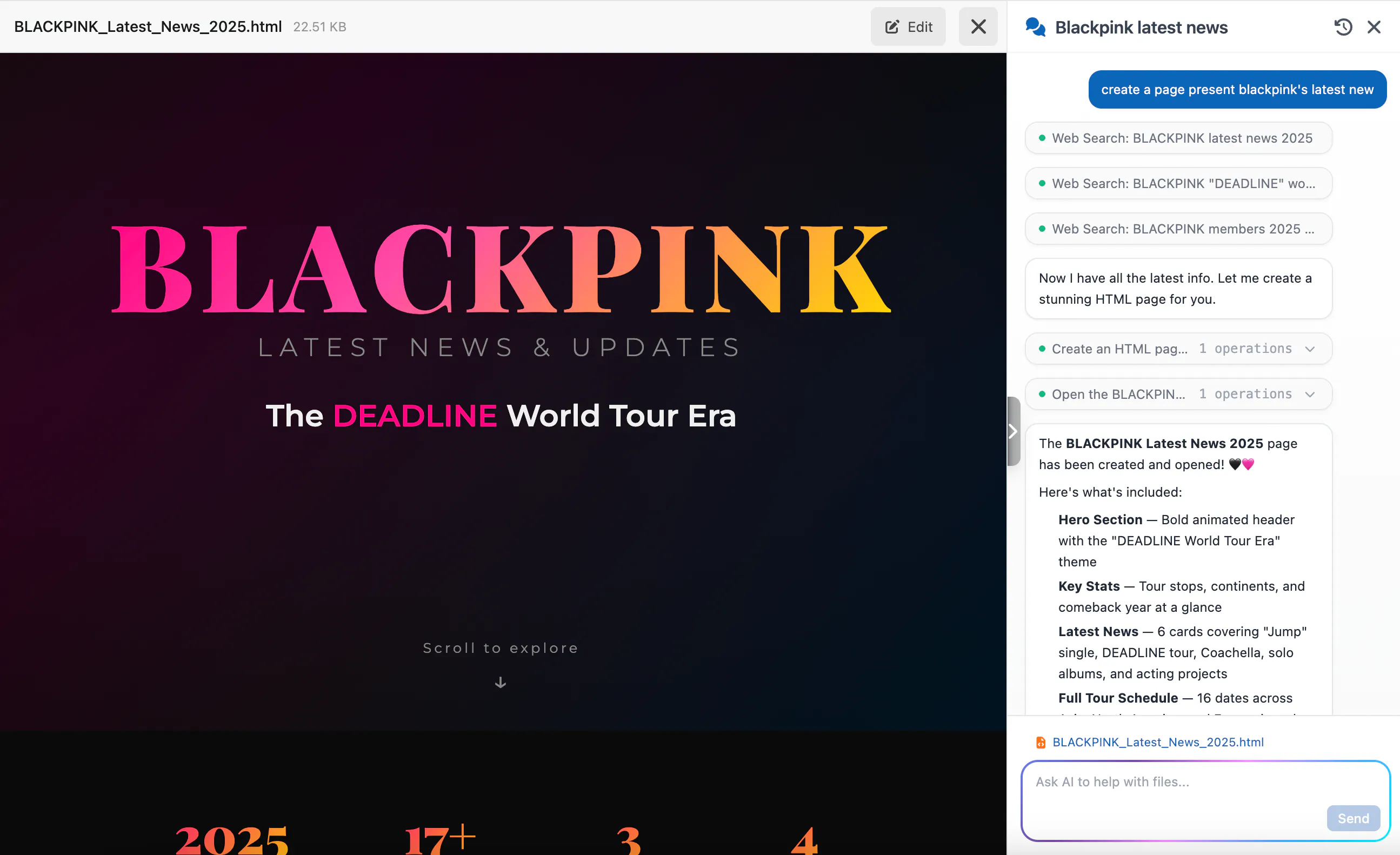This screenshot has height=855, width=1400.
Task: Close the HTML file preview
Action: tap(978, 26)
